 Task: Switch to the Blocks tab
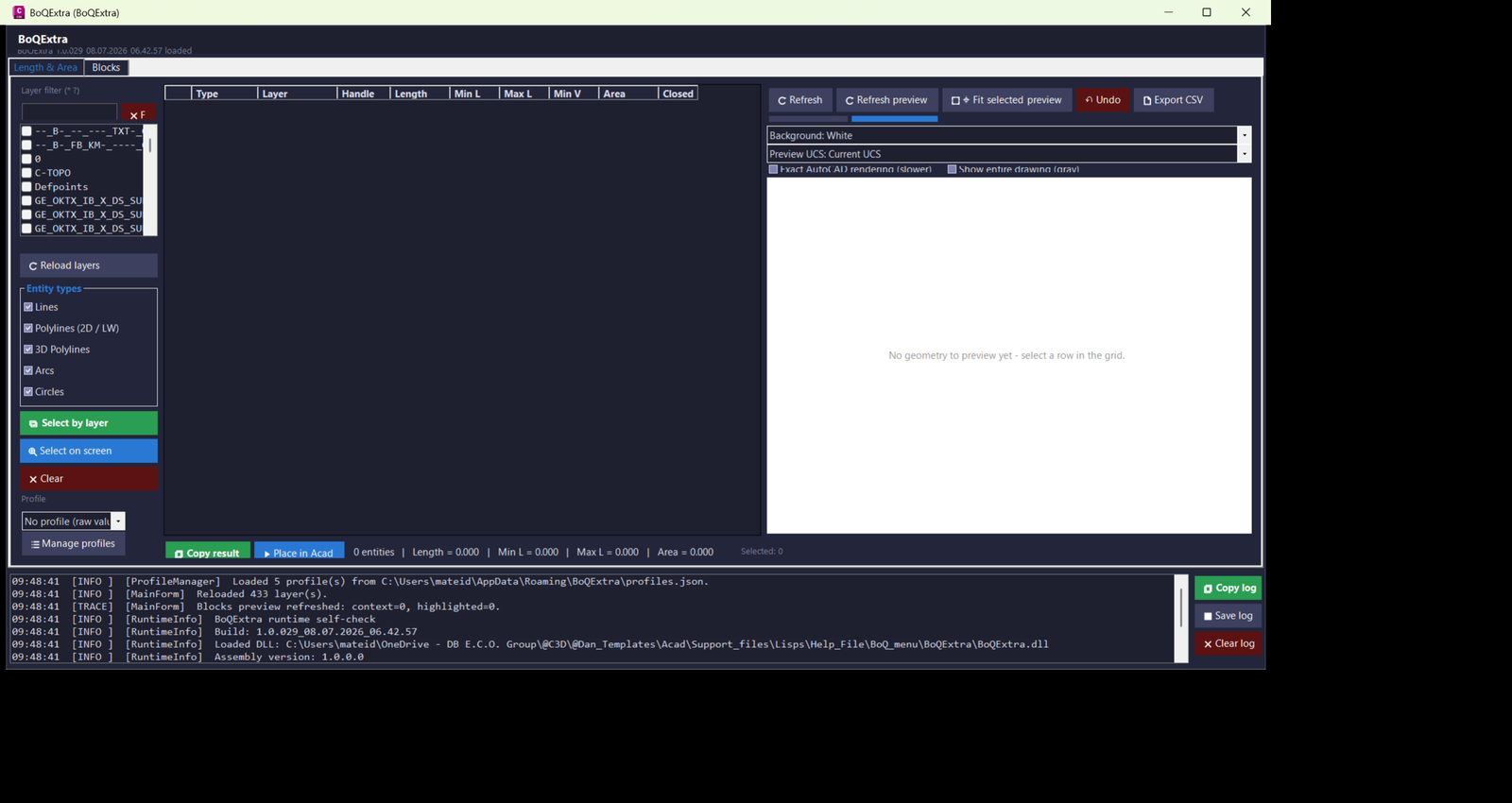tap(106, 68)
